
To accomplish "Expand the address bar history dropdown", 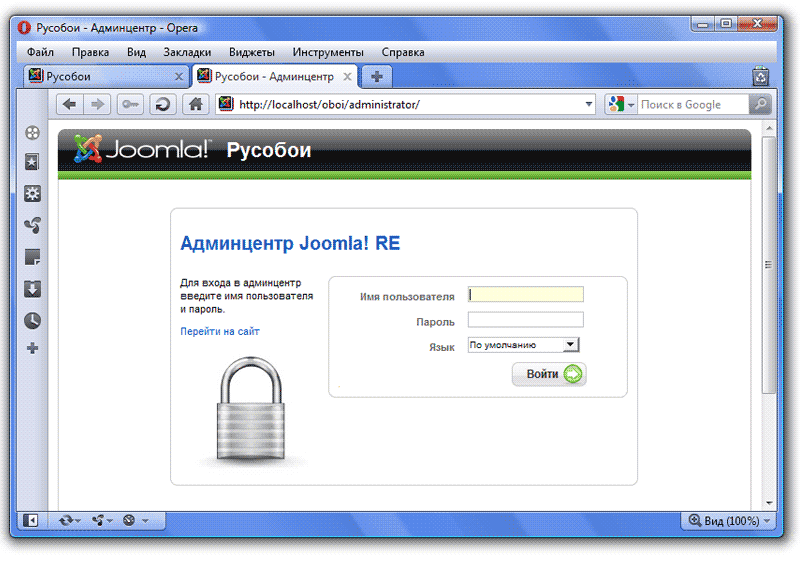I will 588,105.
